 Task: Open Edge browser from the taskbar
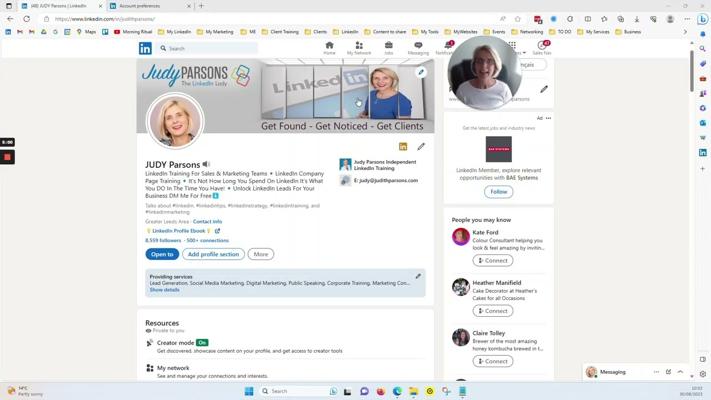397,391
